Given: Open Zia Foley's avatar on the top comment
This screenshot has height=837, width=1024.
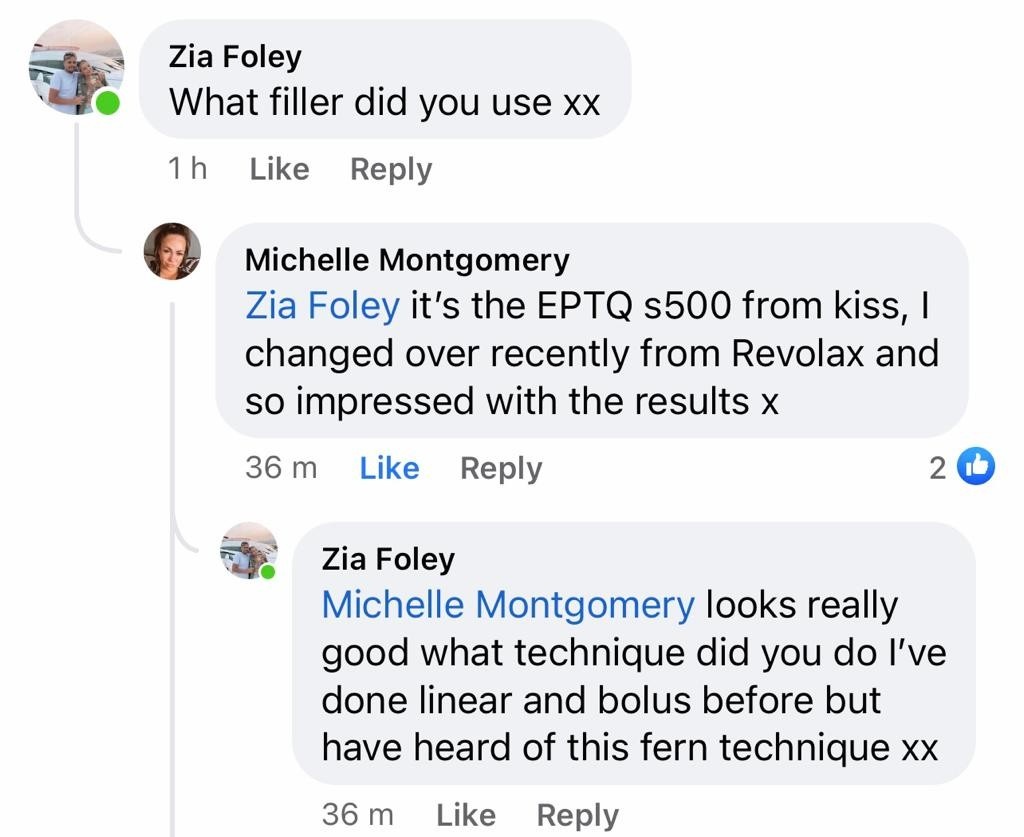Looking at the screenshot, I should pyautogui.click(x=76, y=66).
